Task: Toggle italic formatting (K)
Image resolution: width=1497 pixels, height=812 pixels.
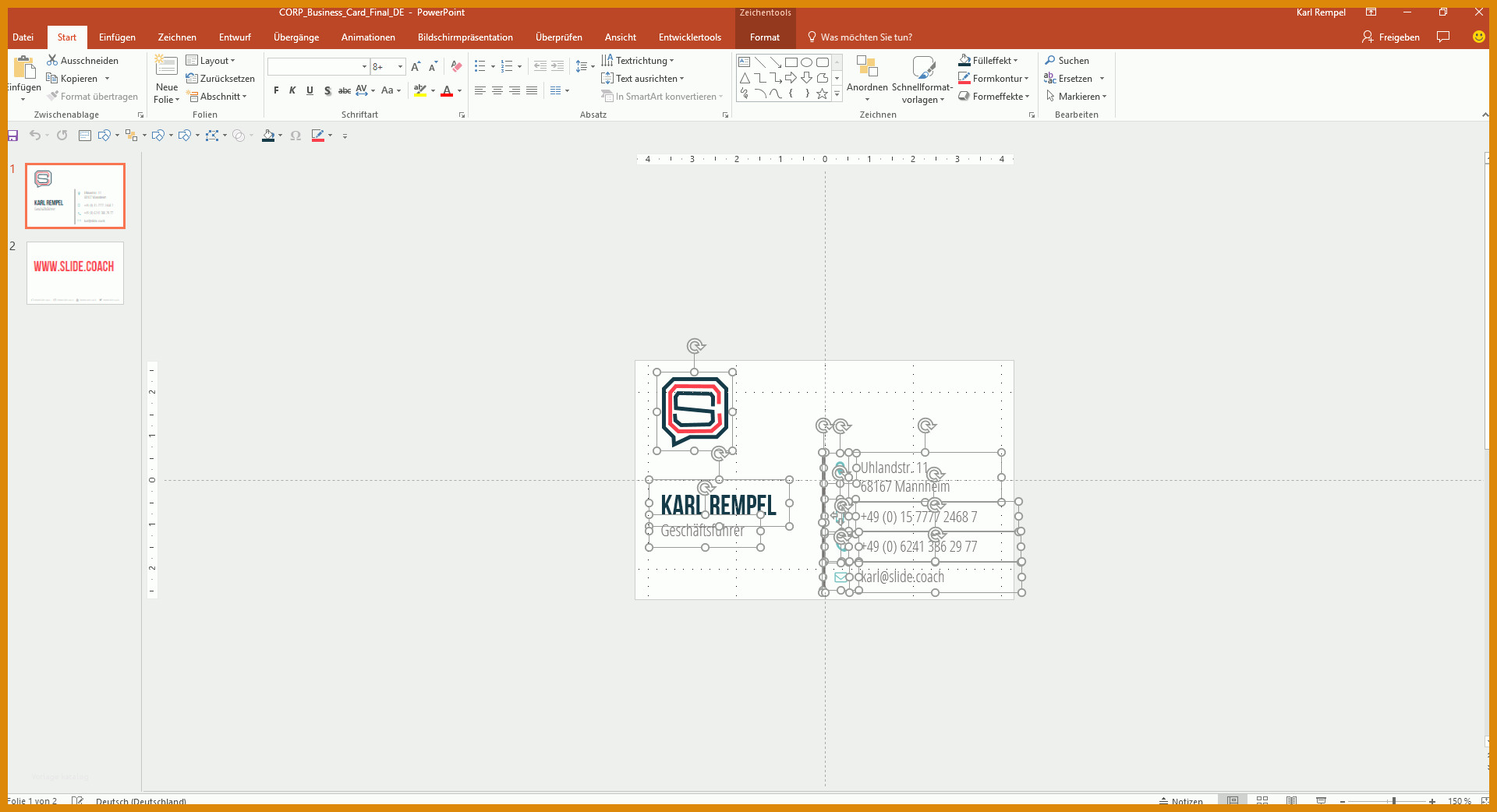Action: (x=292, y=91)
